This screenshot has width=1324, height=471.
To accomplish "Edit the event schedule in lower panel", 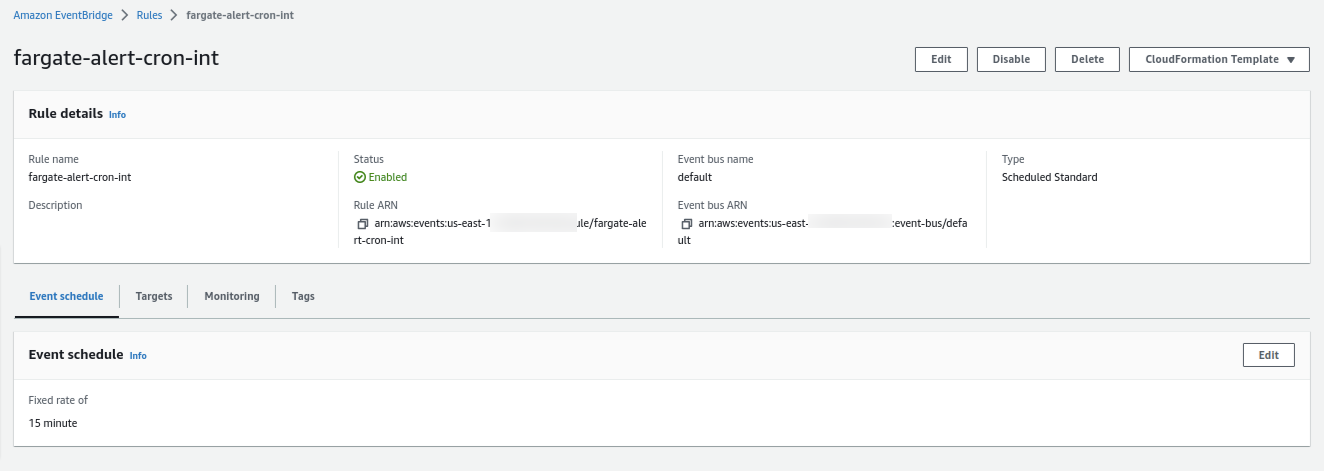I will (1268, 355).
